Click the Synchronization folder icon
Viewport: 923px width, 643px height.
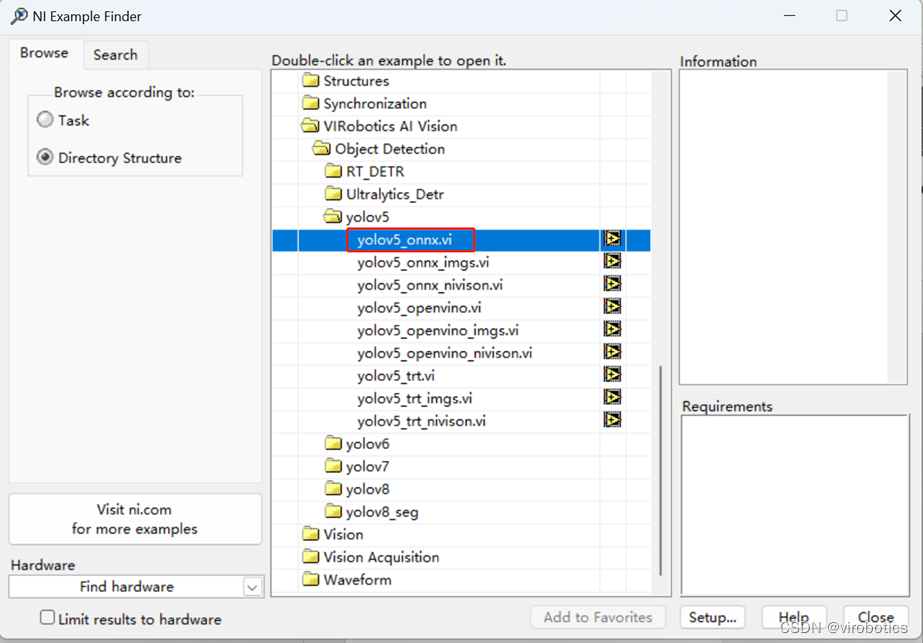[310, 103]
